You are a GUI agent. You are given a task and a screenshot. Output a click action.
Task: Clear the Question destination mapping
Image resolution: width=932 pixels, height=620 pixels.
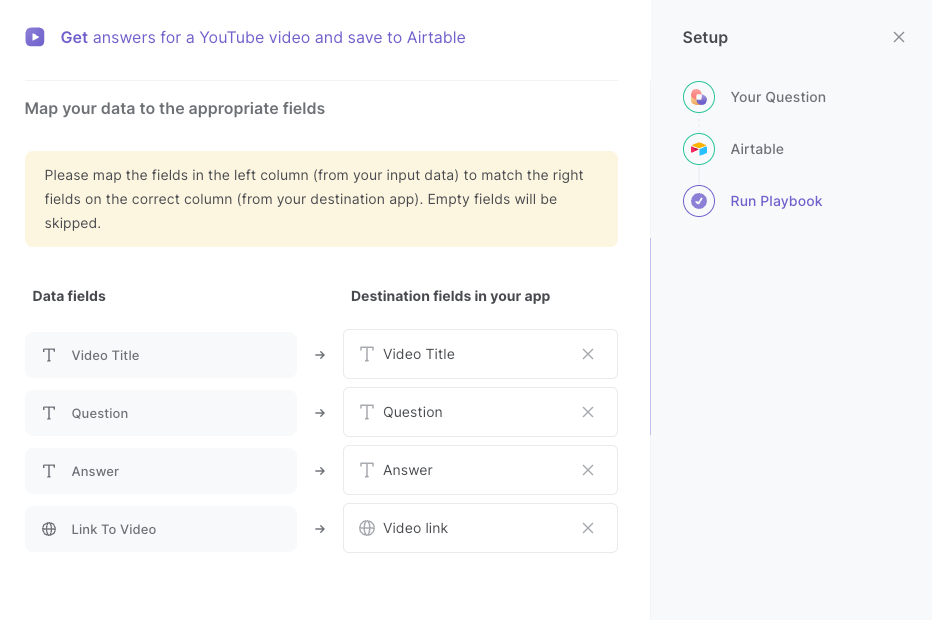point(587,412)
